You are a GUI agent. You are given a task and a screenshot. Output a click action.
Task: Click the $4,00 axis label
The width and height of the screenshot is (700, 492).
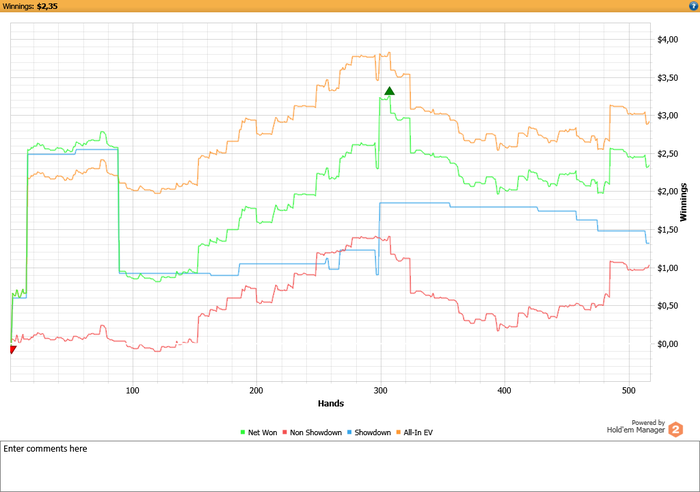(x=667, y=40)
